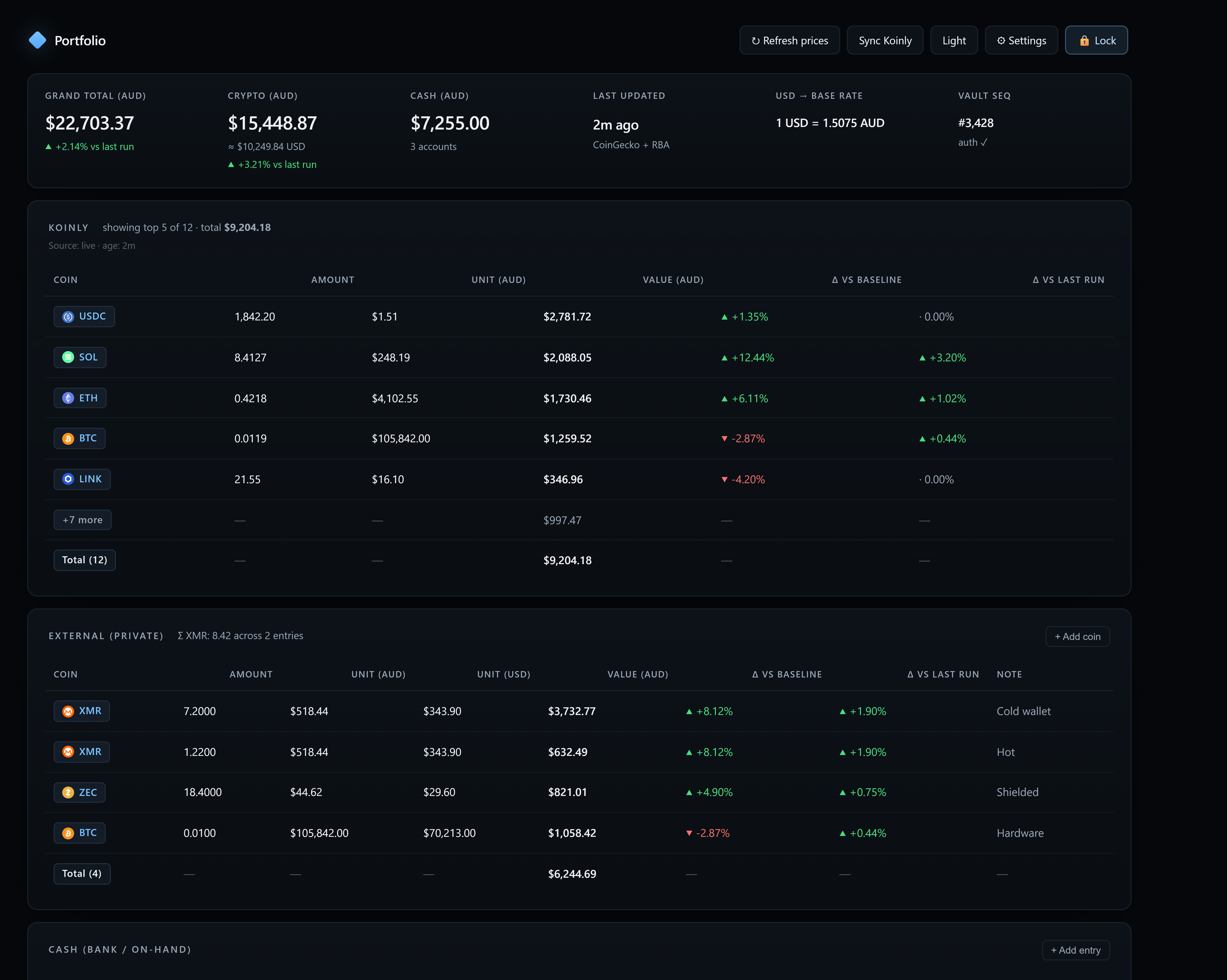This screenshot has height=980, width=1227.
Task: Click the auth ✓ status
Action: [x=973, y=142]
